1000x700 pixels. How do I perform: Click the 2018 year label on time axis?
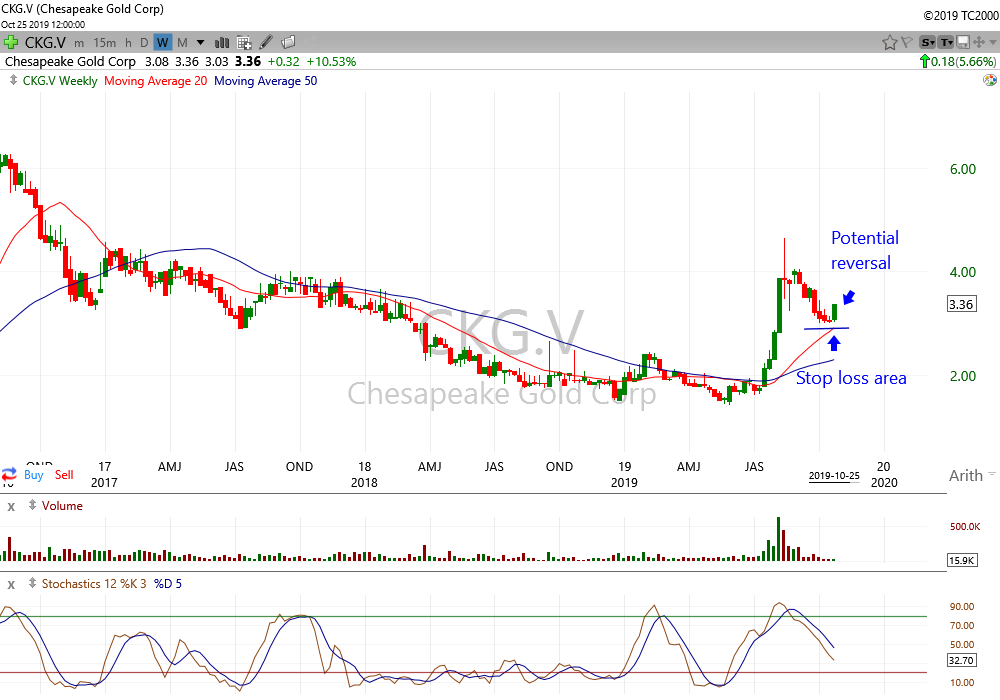tap(364, 483)
